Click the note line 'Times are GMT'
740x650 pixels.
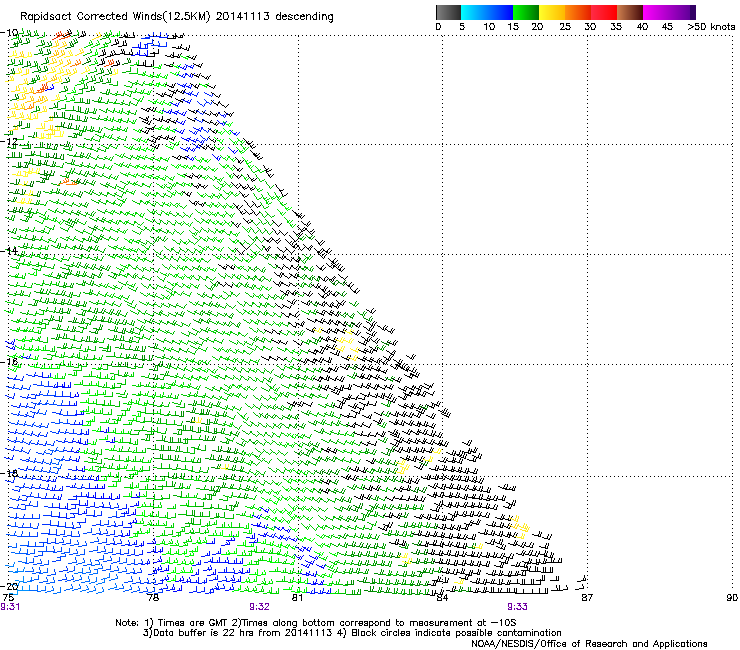[x=193, y=623]
